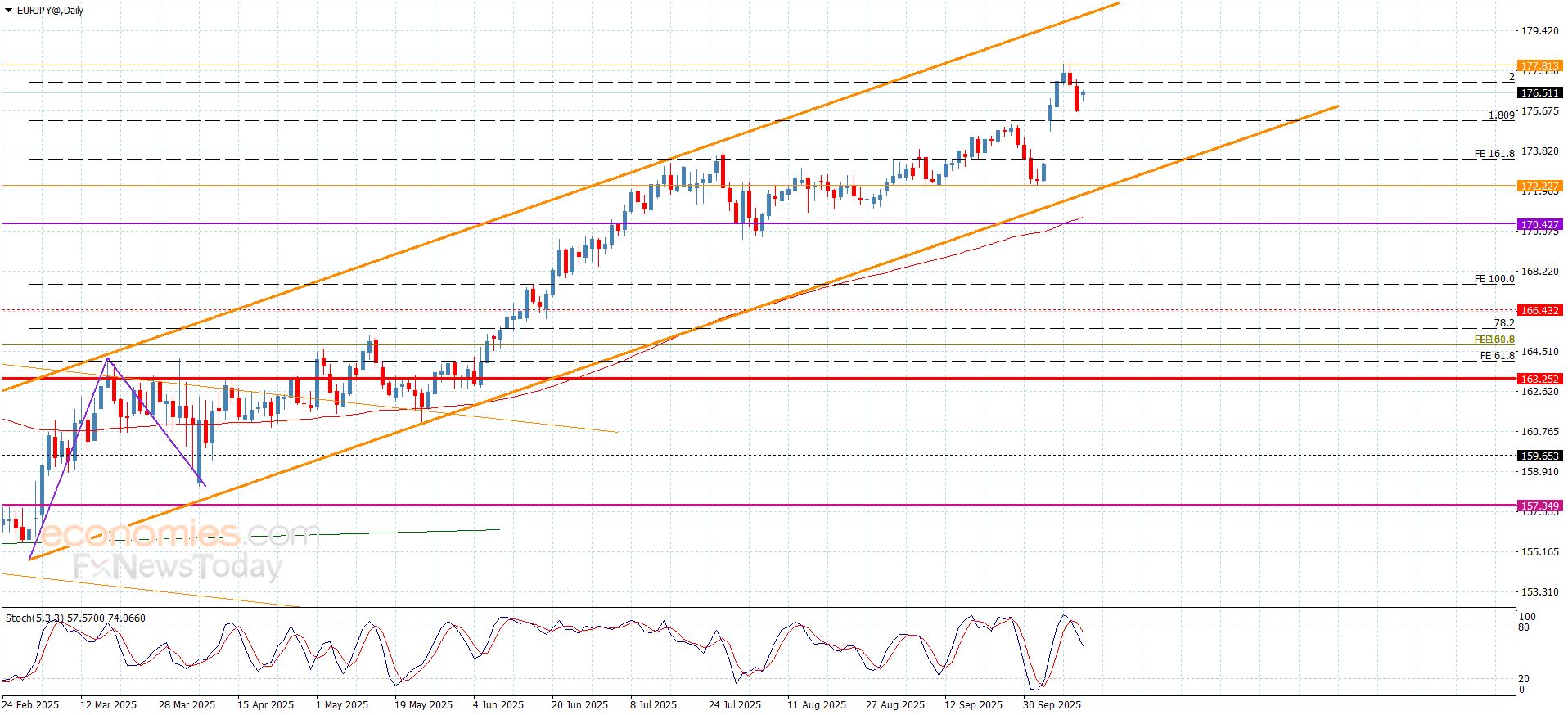Select the 24 Feb 2025 date marker

30,705
